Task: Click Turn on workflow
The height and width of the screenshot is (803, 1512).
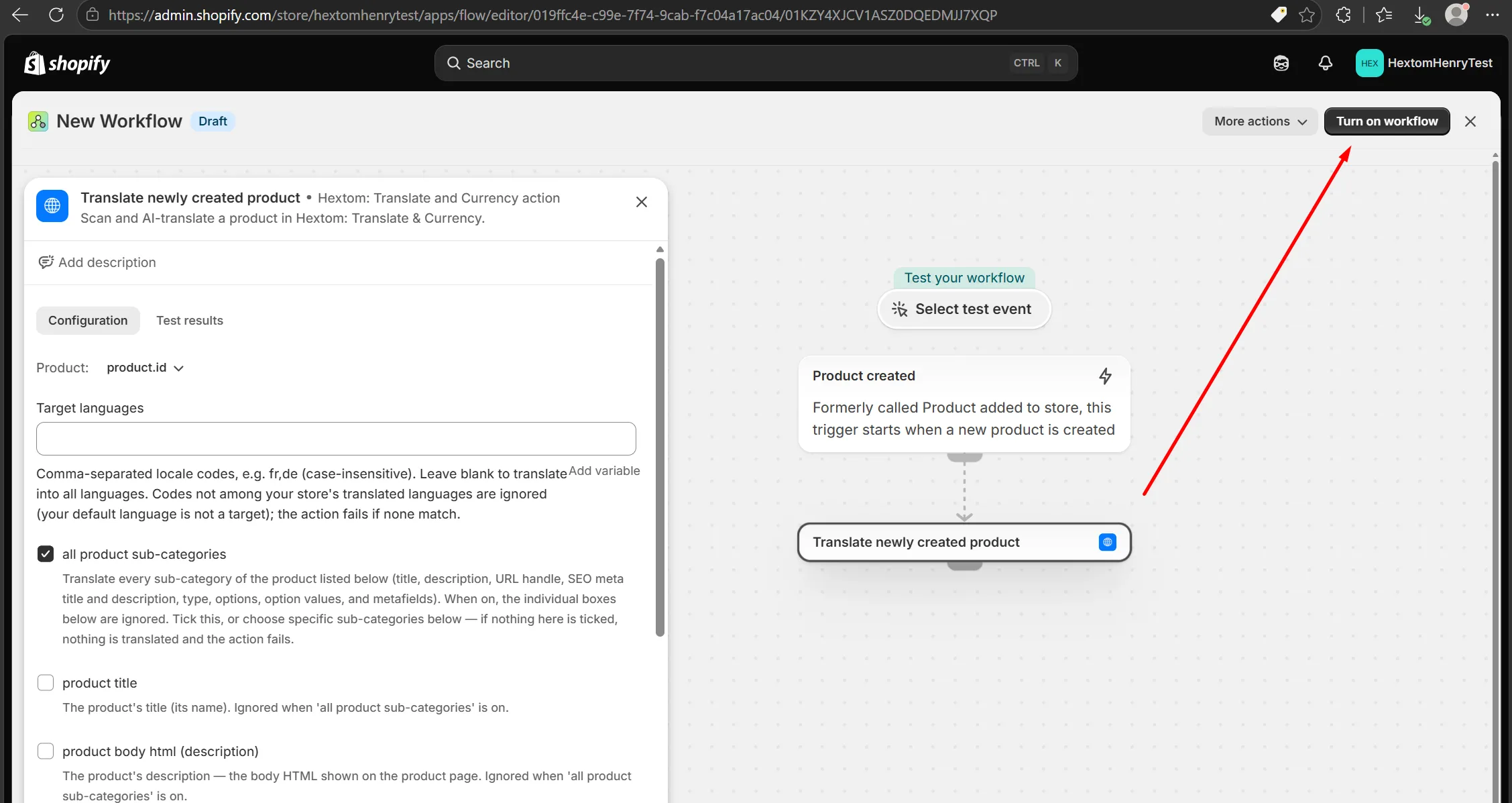Action: (1387, 121)
